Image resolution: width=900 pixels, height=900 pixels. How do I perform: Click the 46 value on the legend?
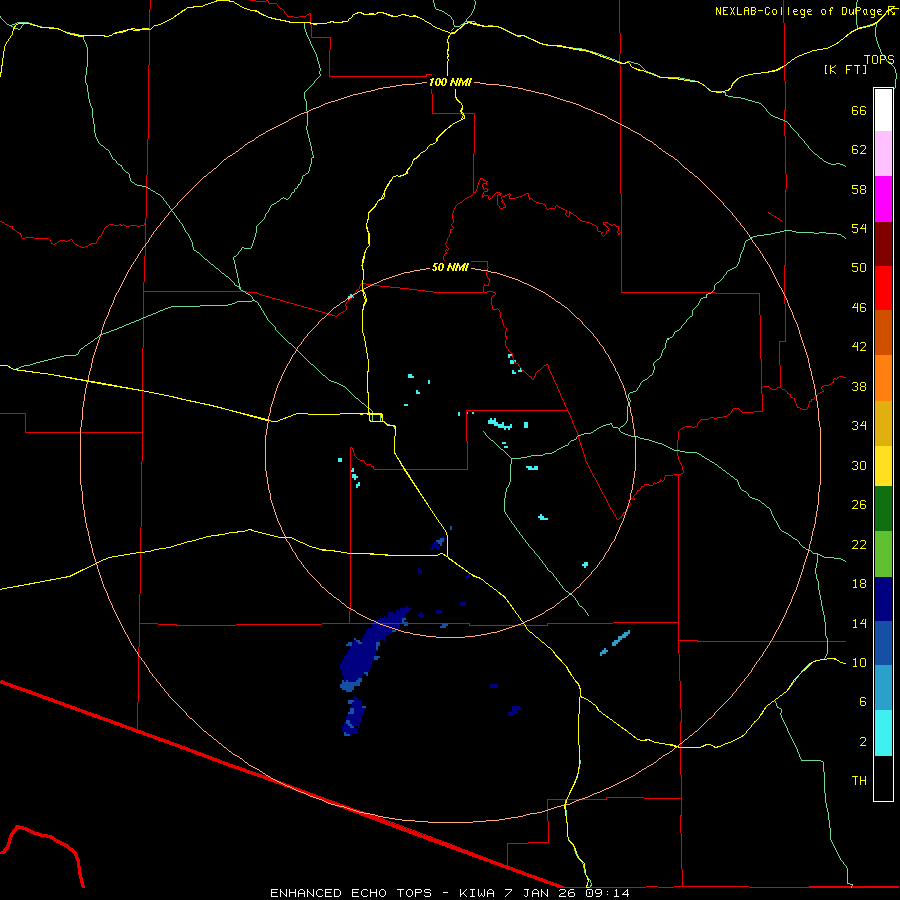[x=859, y=308]
